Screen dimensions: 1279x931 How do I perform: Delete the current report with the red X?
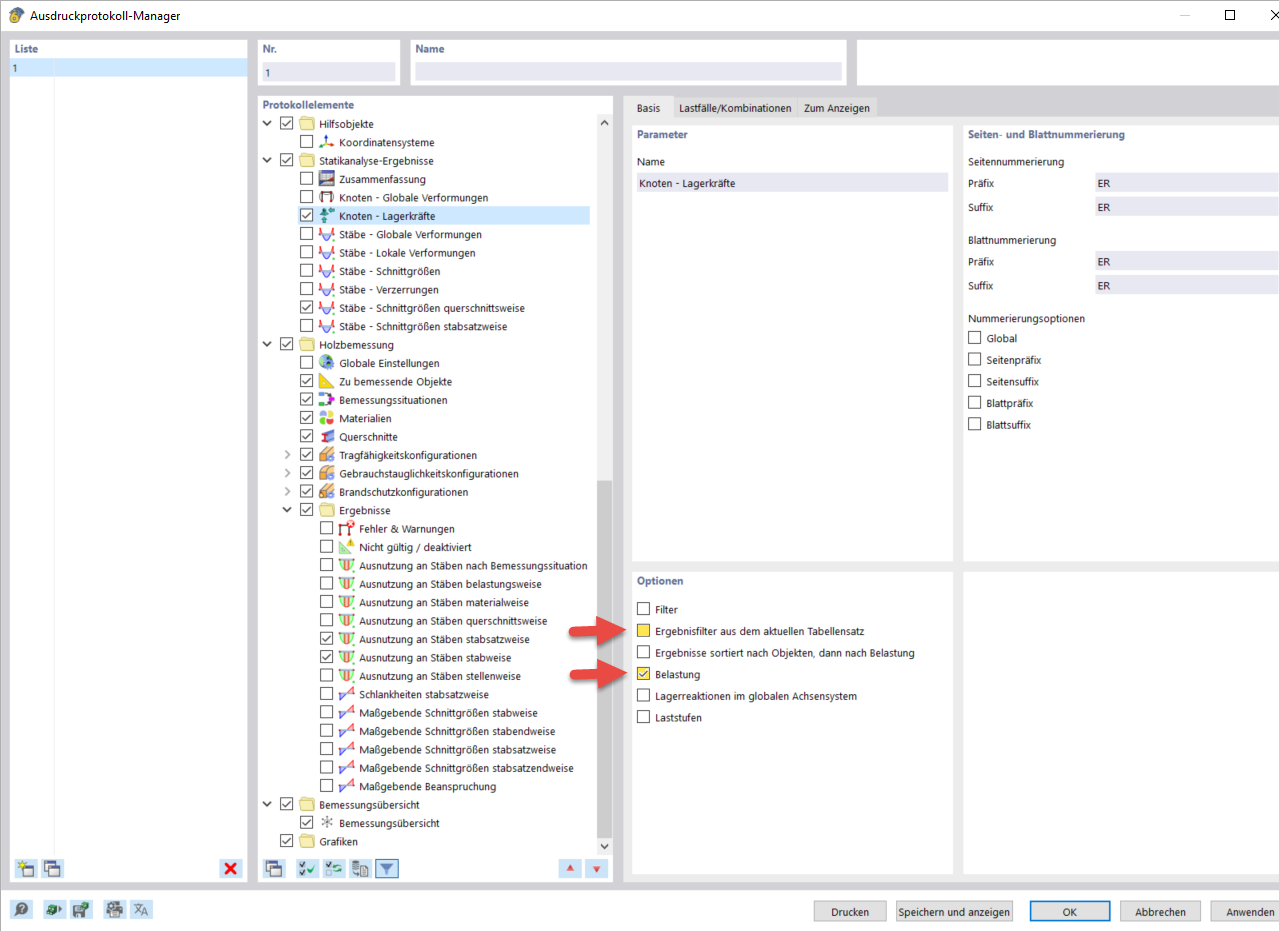[230, 869]
